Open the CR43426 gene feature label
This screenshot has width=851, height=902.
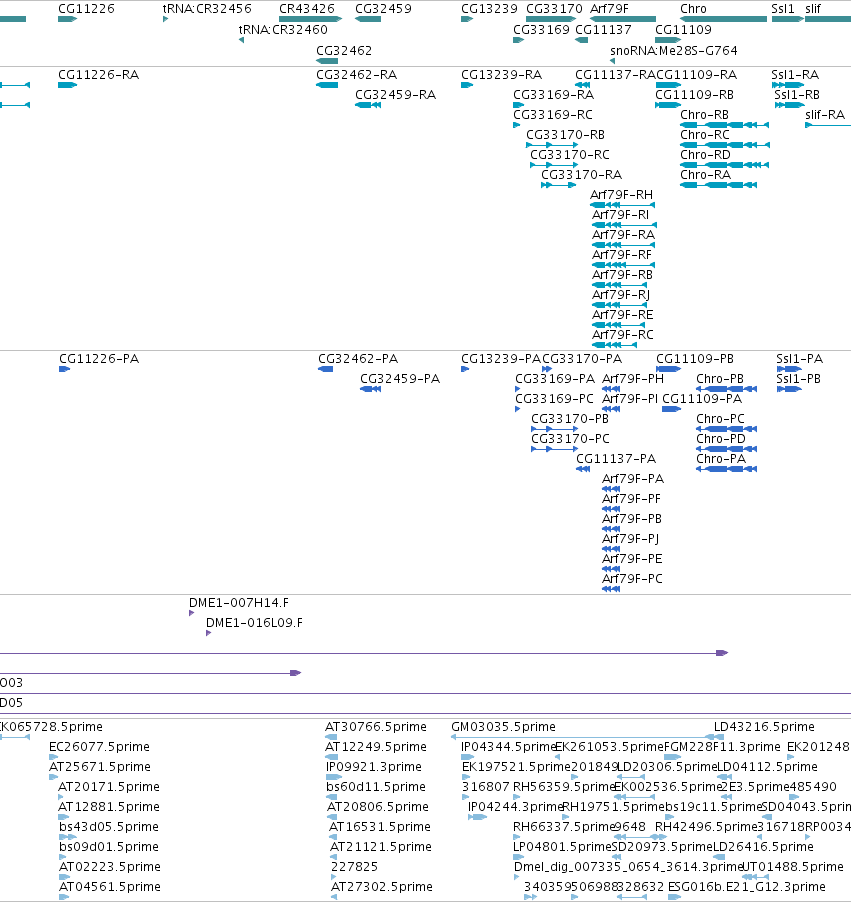pyautogui.click(x=307, y=9)
